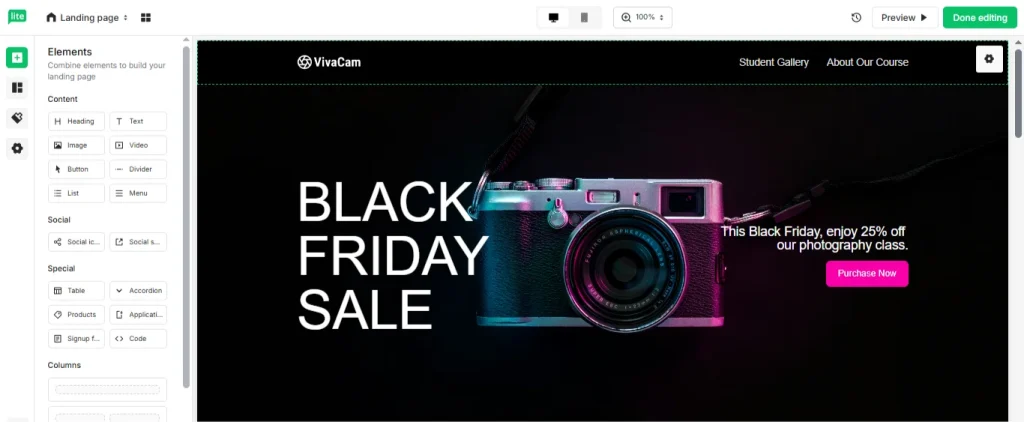Screen dimensions: 1024x422
Task: Click the Purchase Now pink button
Action: click(867, 274)
